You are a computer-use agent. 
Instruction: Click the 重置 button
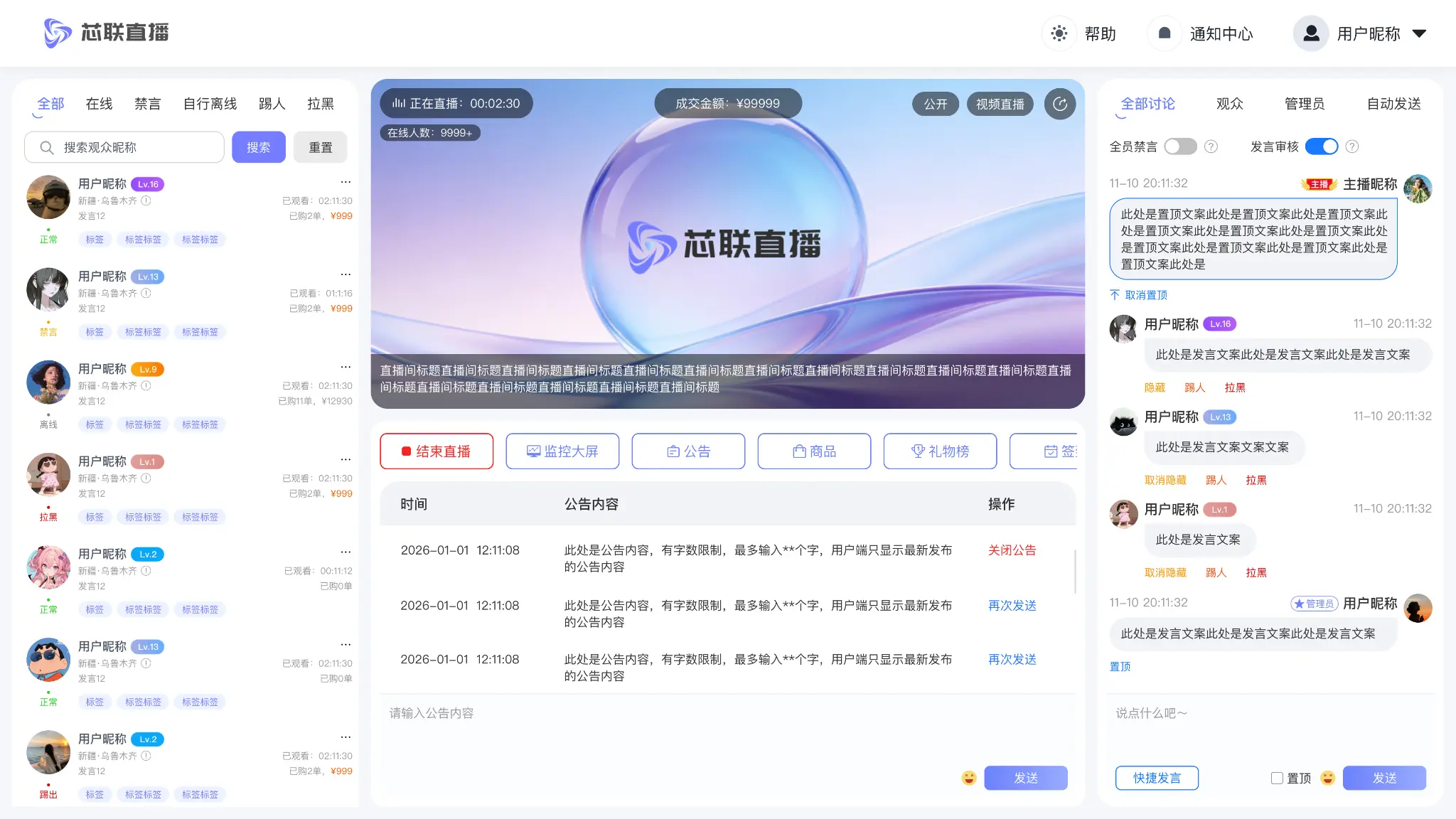(321, 147)
